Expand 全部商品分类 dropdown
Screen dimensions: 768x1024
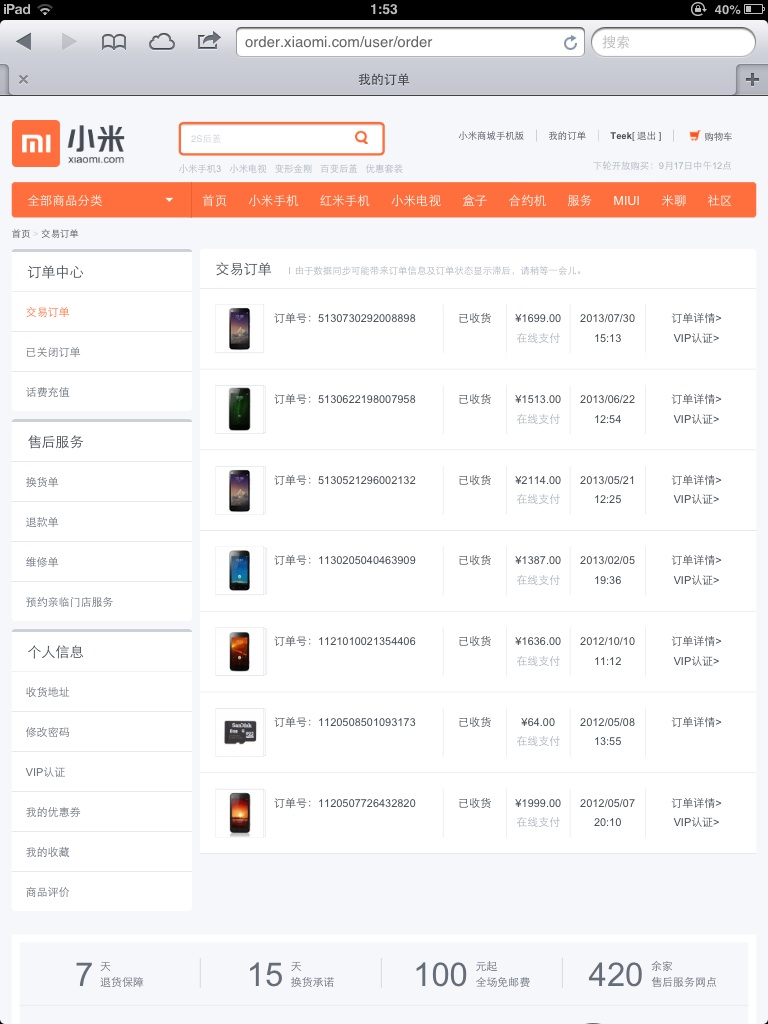[x=101, y=200]
